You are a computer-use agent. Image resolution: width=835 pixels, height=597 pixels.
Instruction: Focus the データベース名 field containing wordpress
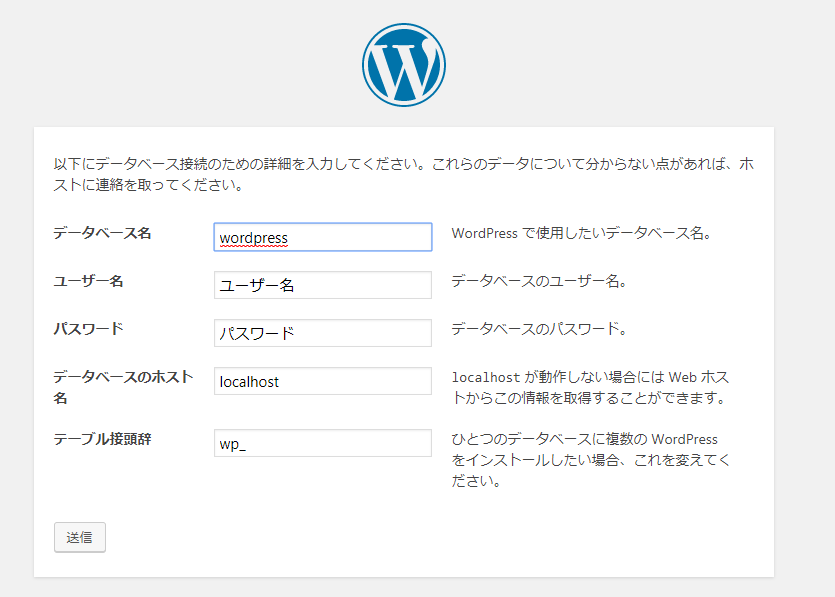[323, 237]
